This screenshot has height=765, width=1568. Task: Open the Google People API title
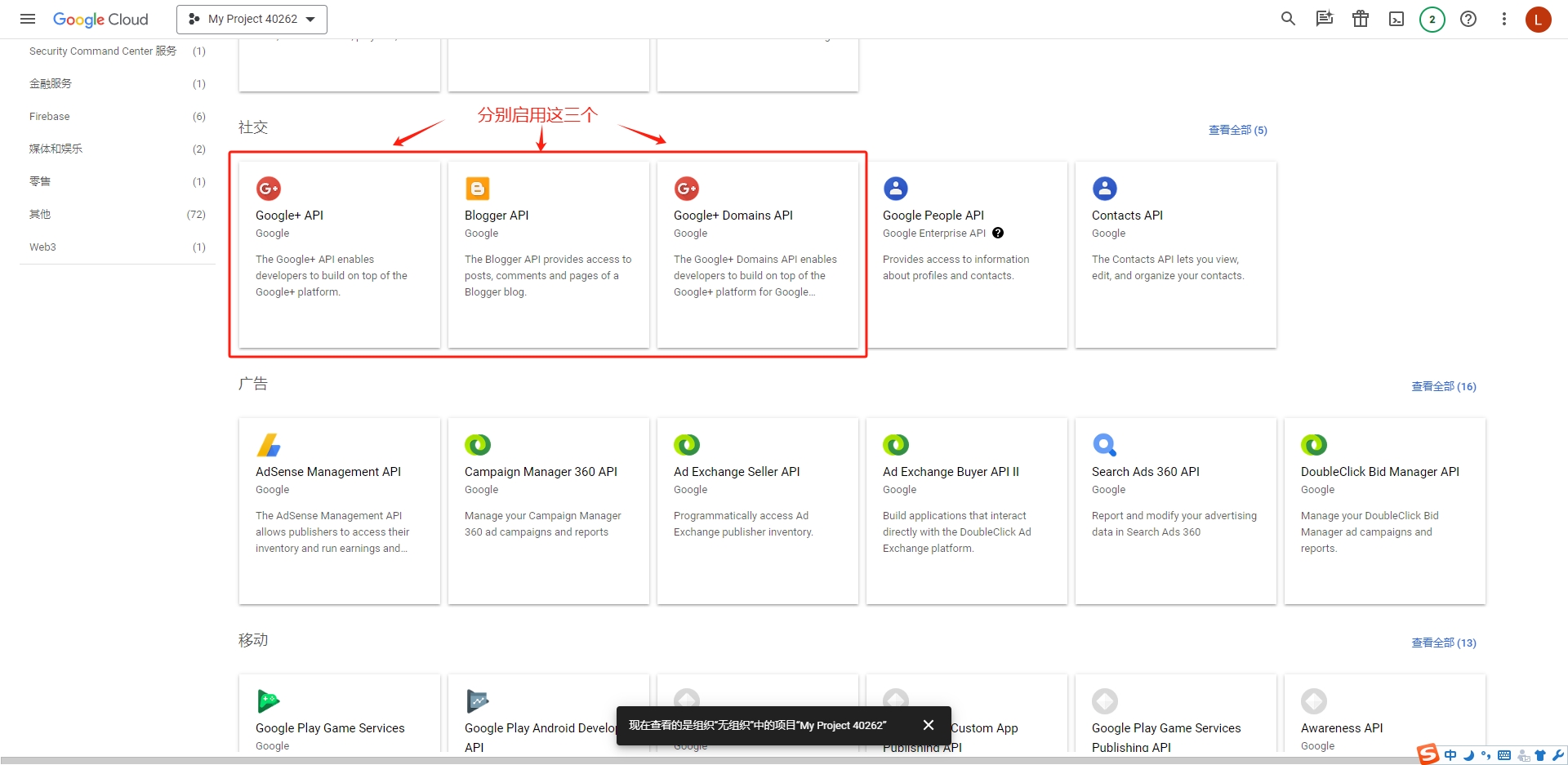point(933,216)
